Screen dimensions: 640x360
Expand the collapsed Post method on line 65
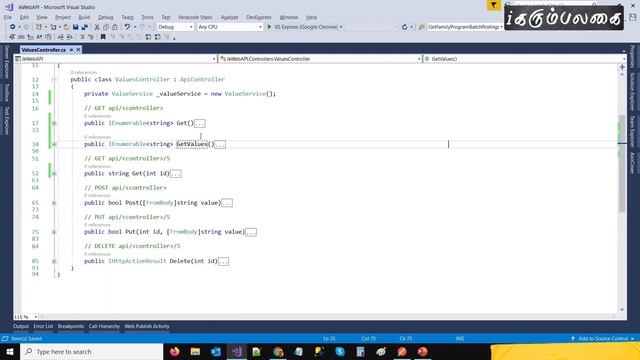pos(54,203)
